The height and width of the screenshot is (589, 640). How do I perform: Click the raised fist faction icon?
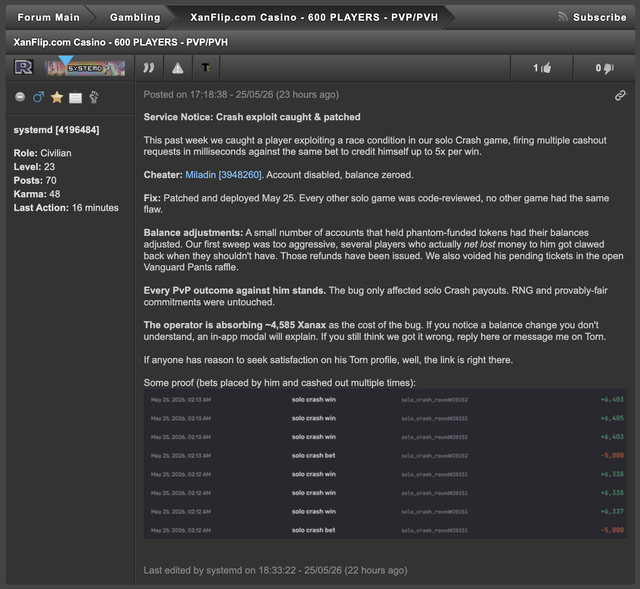point(94,97)
